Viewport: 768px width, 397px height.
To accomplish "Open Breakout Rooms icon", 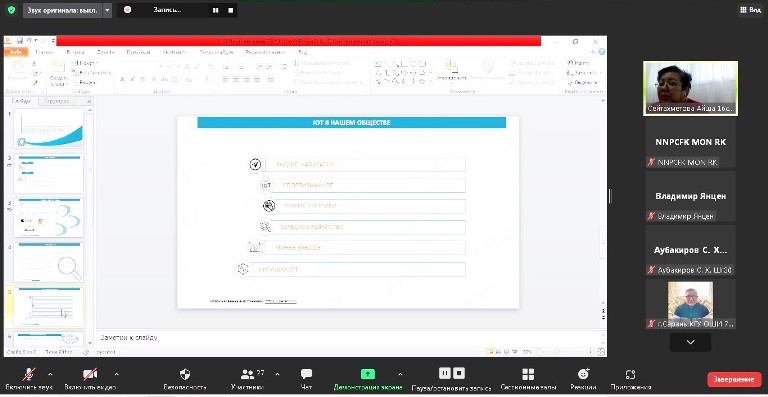I will (x=528, y=374).
